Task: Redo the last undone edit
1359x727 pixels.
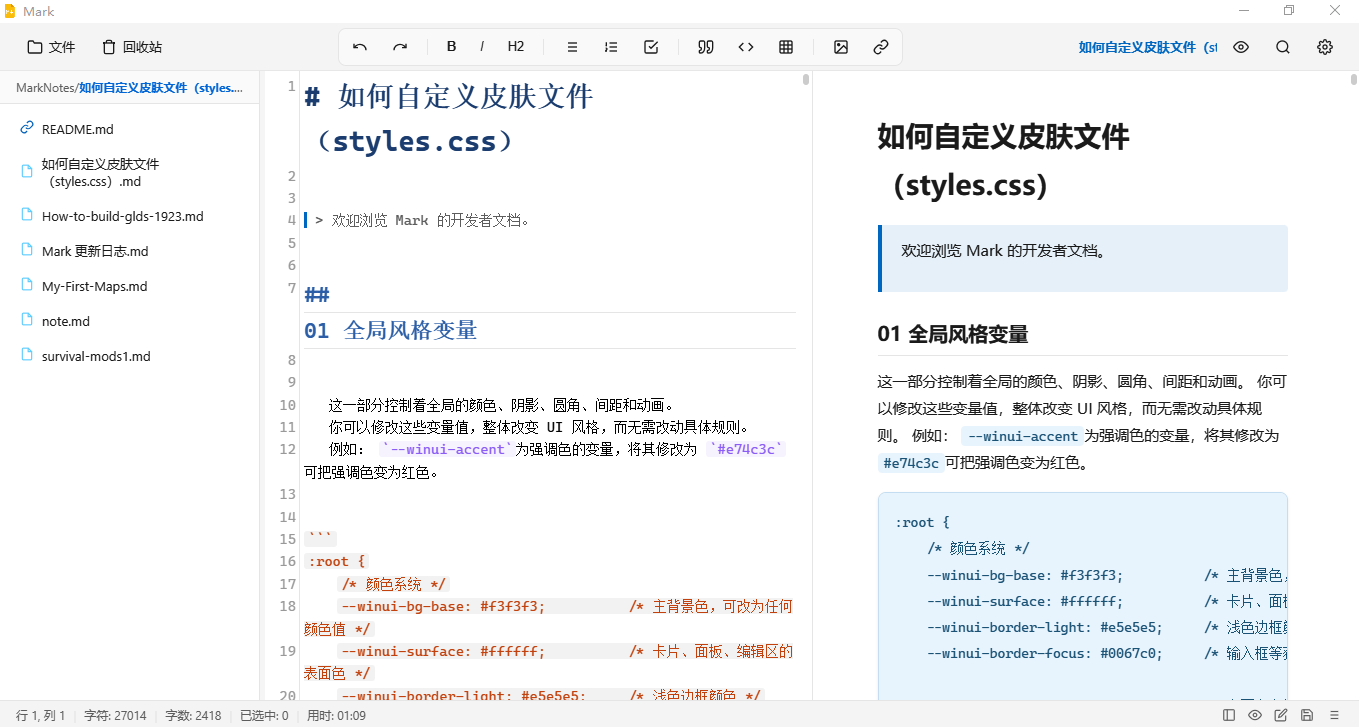Action: point(400,47)
